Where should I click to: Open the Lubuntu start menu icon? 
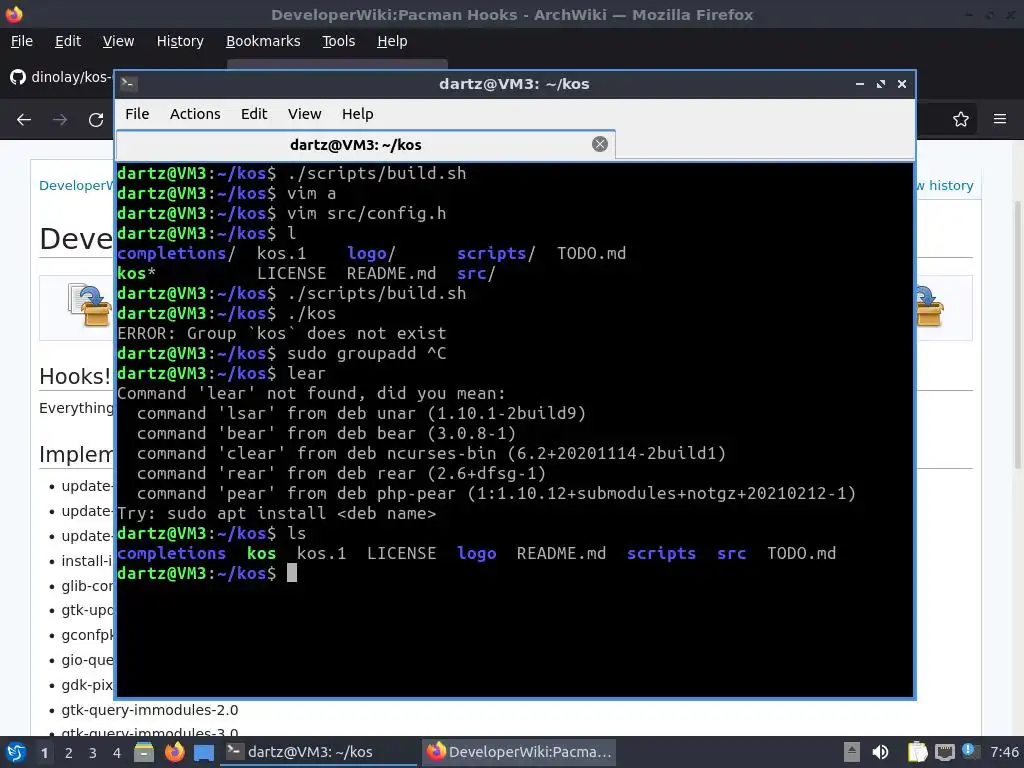[x=16, y=752]
